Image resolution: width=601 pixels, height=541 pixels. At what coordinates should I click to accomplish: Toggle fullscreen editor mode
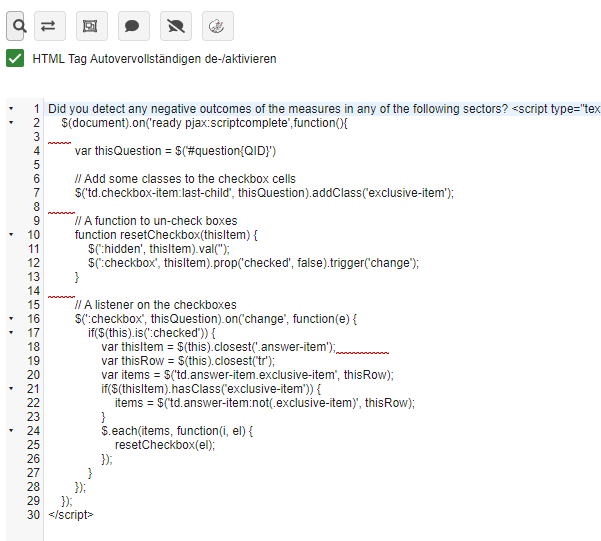[x=91, y=24]
